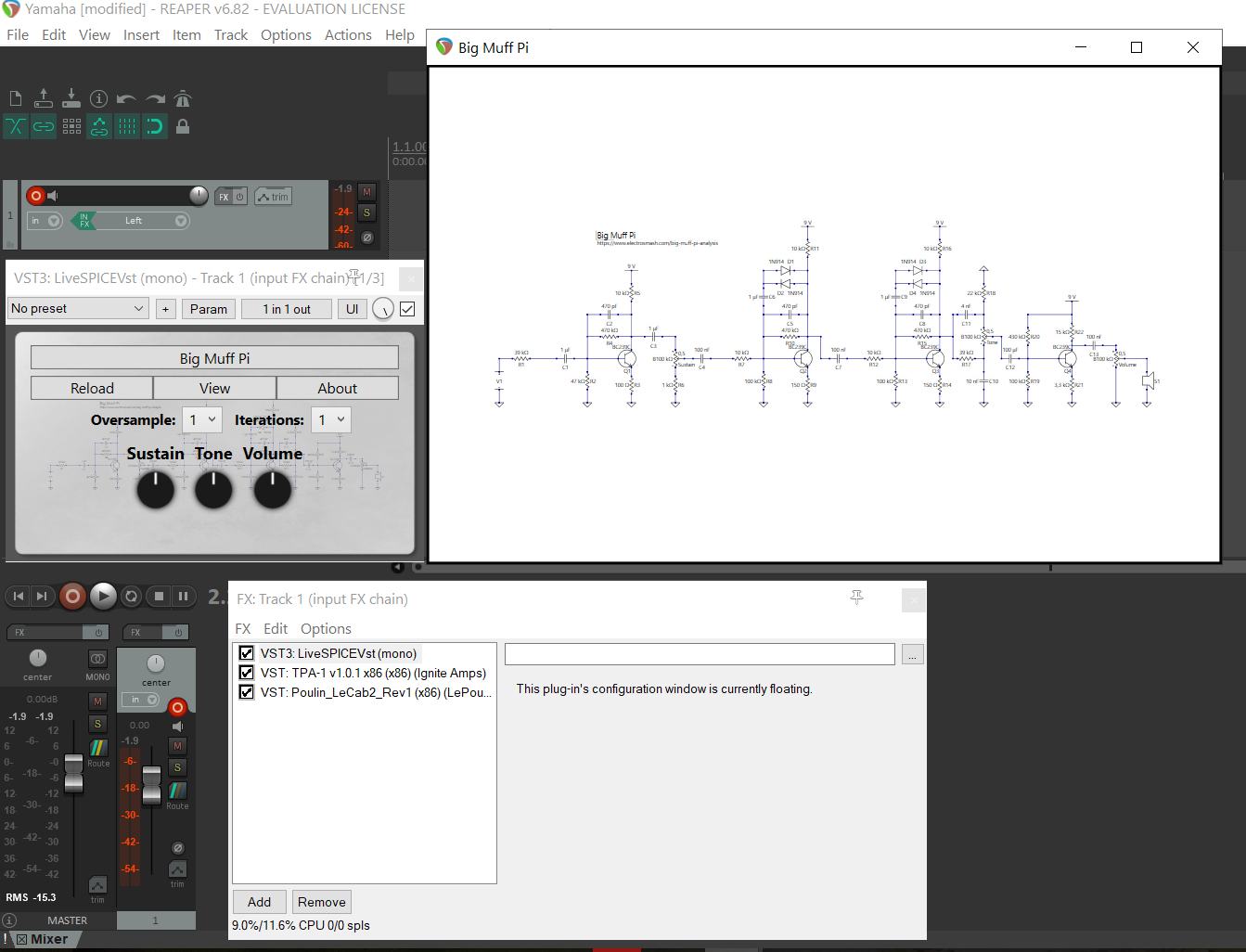The height and width of the screenshot is (952, 1246).
Task: Expand the Oversample dropdown
Action: pos(201,420)
